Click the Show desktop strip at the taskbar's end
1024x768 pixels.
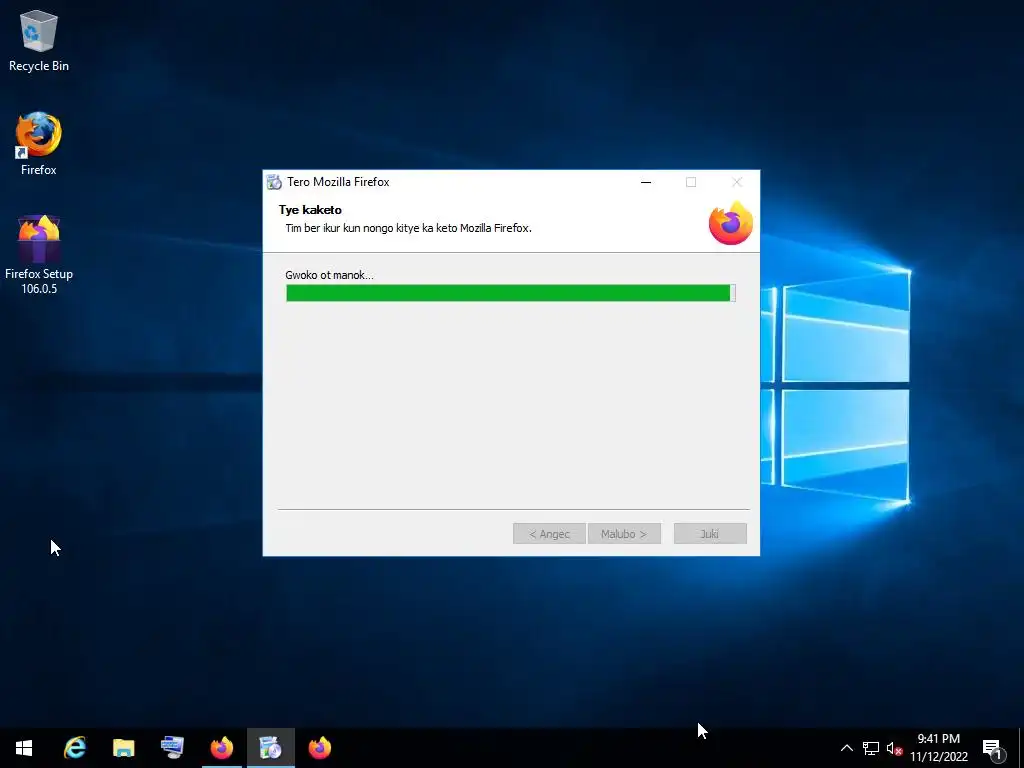[x=1021, y=748]
